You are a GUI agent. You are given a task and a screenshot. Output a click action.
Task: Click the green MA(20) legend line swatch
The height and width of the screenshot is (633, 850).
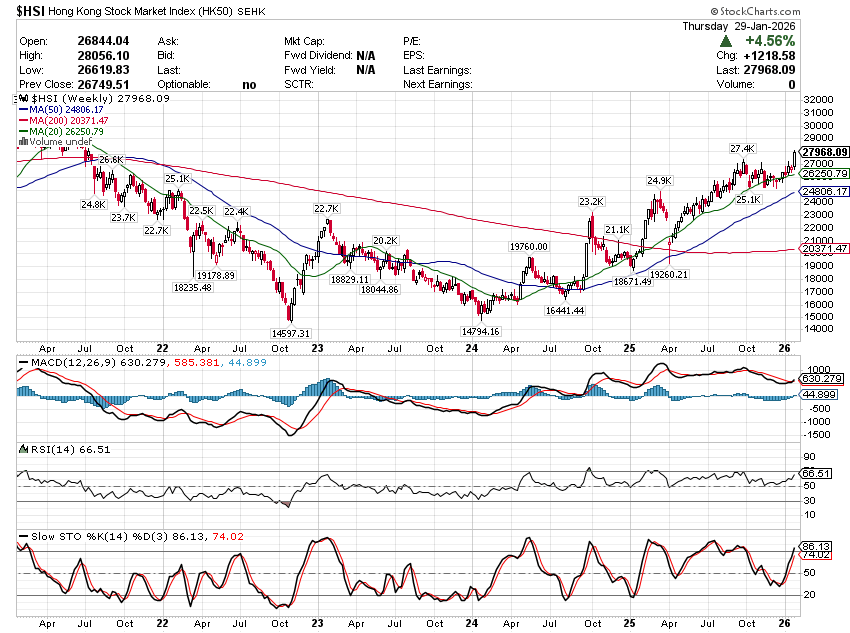tap(23, 132)
